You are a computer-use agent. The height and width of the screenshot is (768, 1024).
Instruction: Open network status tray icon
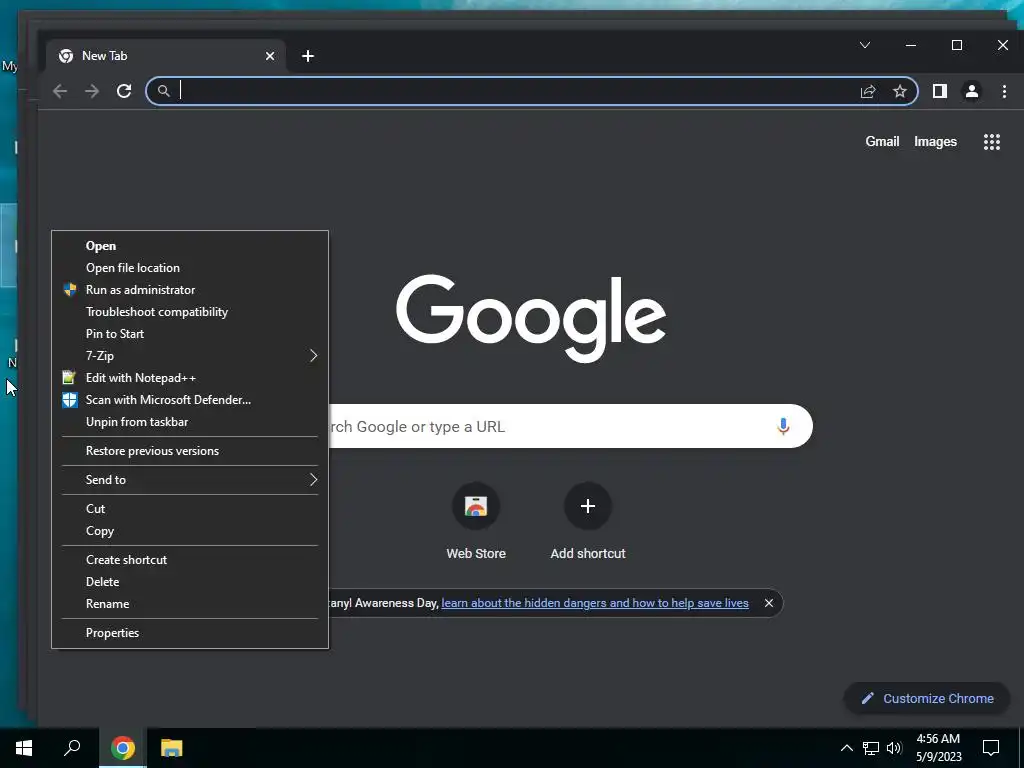coord(871,748)
